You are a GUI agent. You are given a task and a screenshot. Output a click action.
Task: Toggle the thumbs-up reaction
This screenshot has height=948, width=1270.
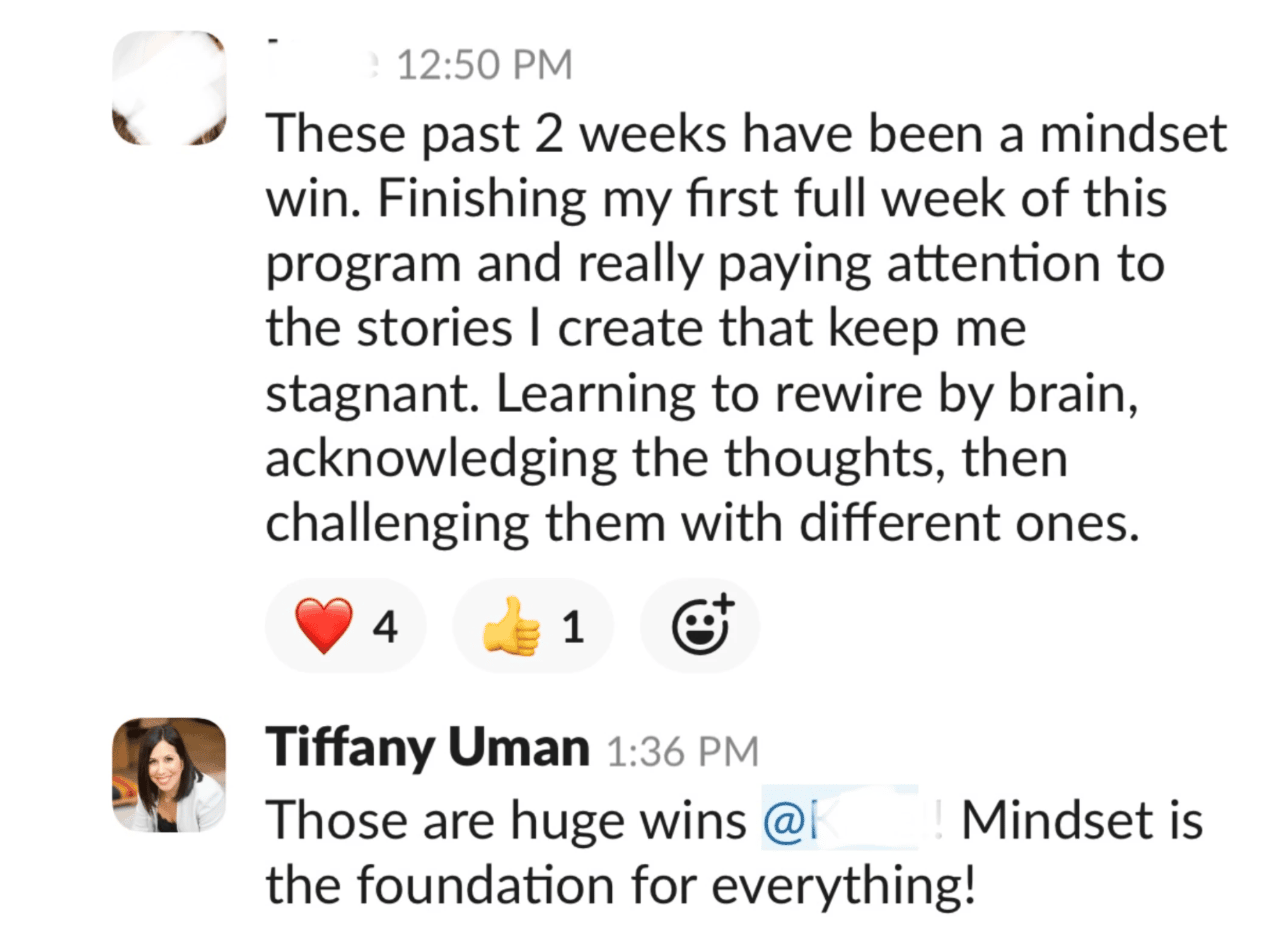532,626
